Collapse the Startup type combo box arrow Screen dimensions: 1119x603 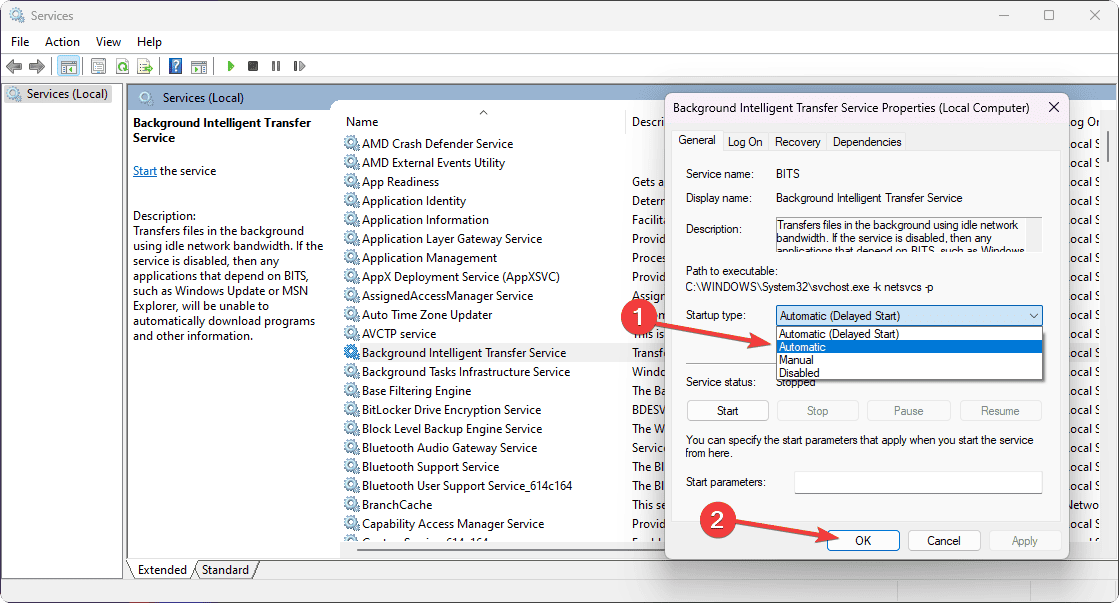click(1033, 316)
